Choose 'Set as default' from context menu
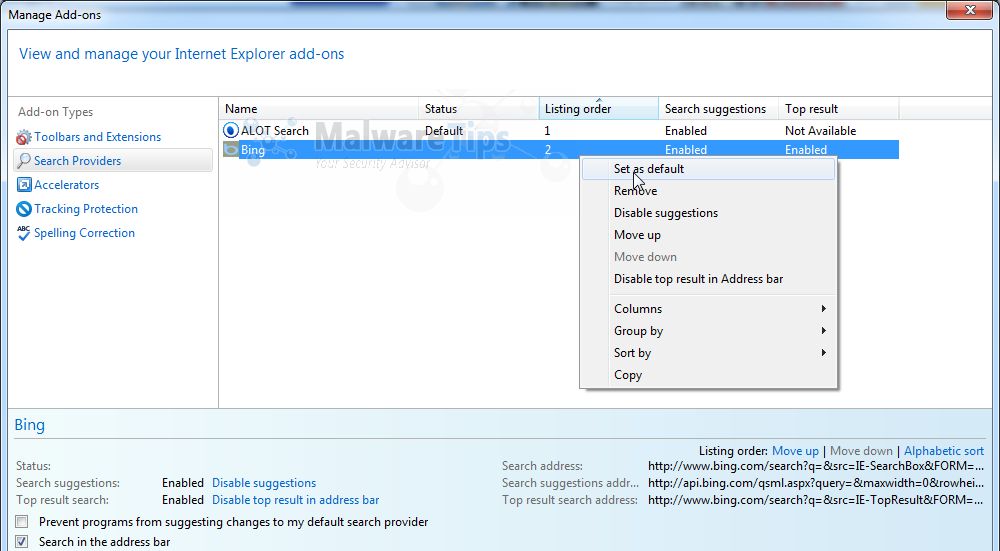This screenshot has width=1000, height=551. 708,169
